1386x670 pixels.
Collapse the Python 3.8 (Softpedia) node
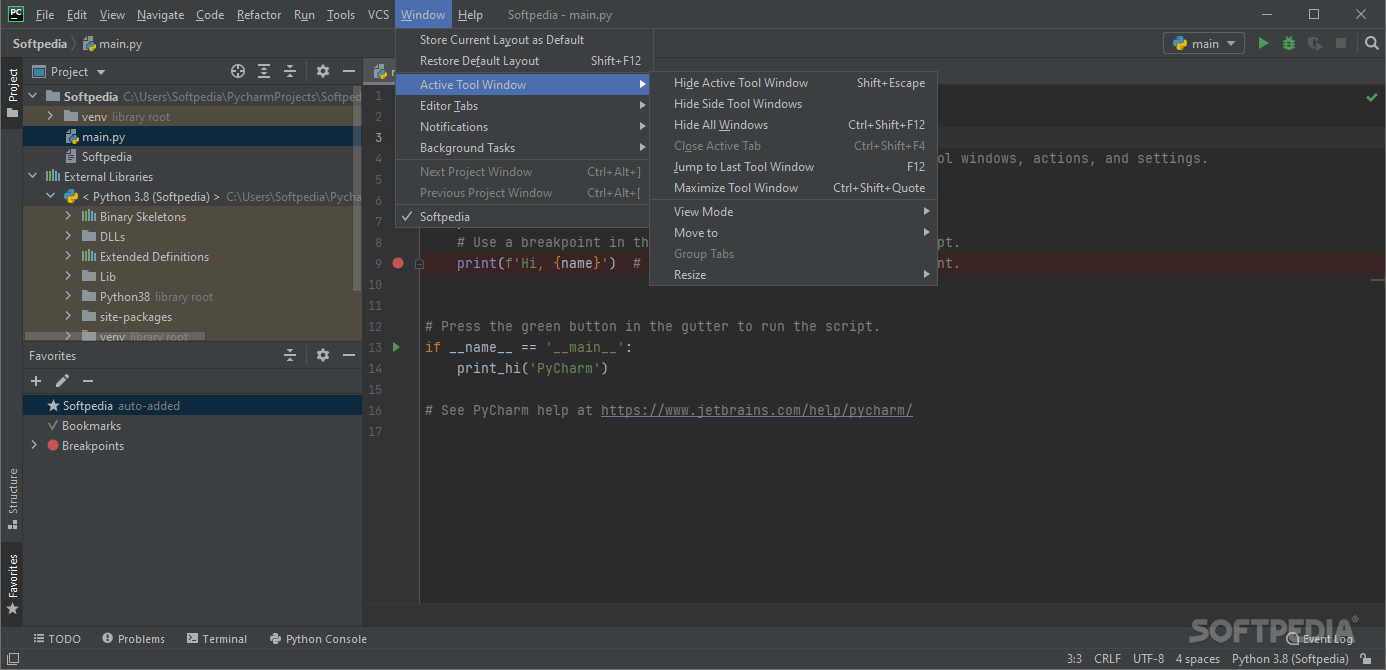click(50, 197)
